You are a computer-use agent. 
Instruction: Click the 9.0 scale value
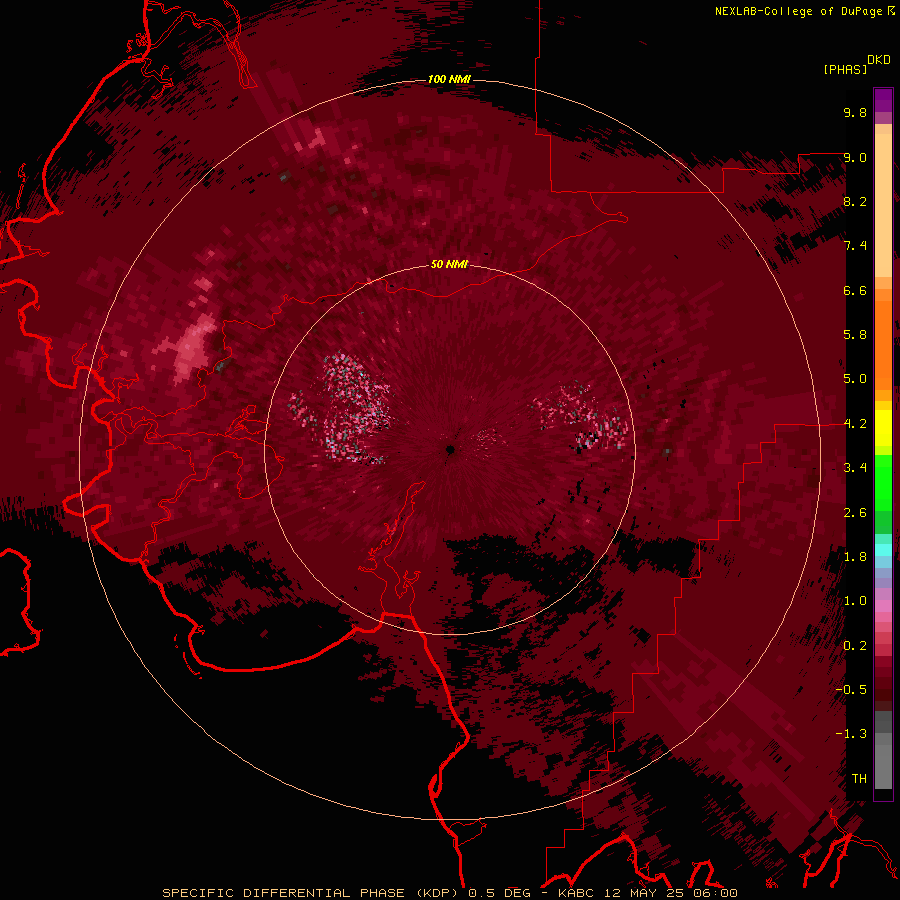pos(855,157)
